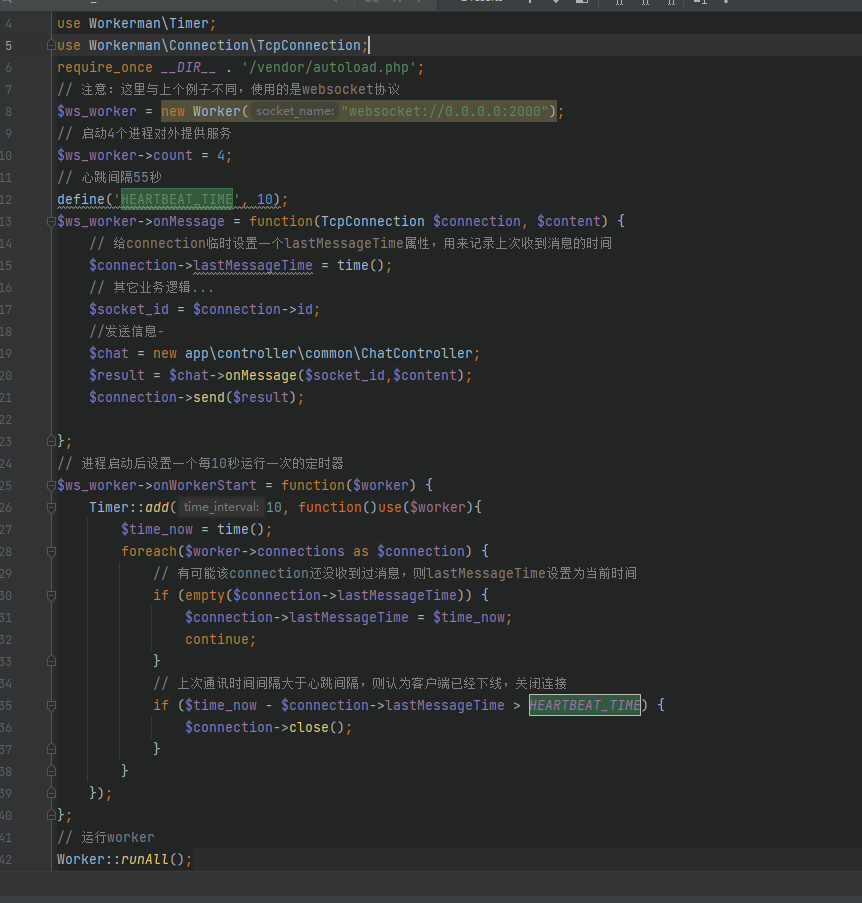Fold the HEARTBEAT_TIME comparison if block
The width and height of the screenshot is (862, 903).
[x=51, y=705]
